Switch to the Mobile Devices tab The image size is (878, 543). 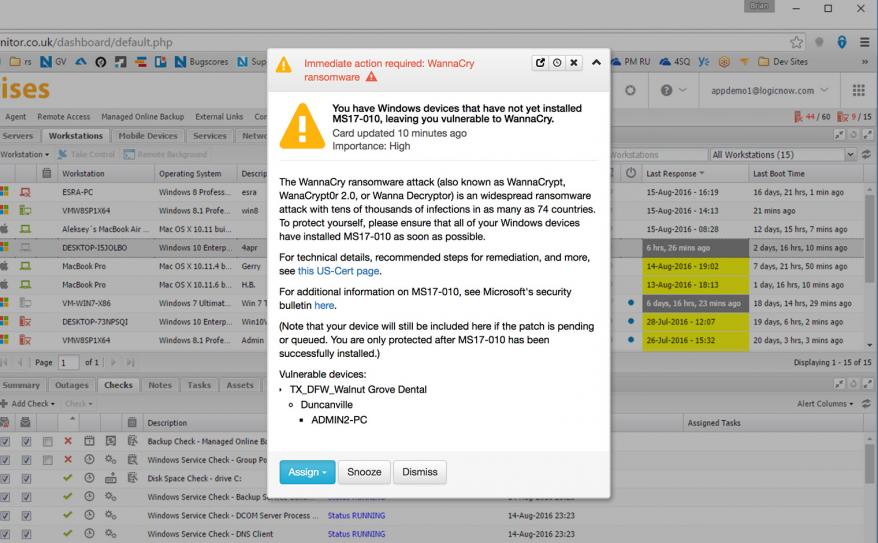[148, 135]
